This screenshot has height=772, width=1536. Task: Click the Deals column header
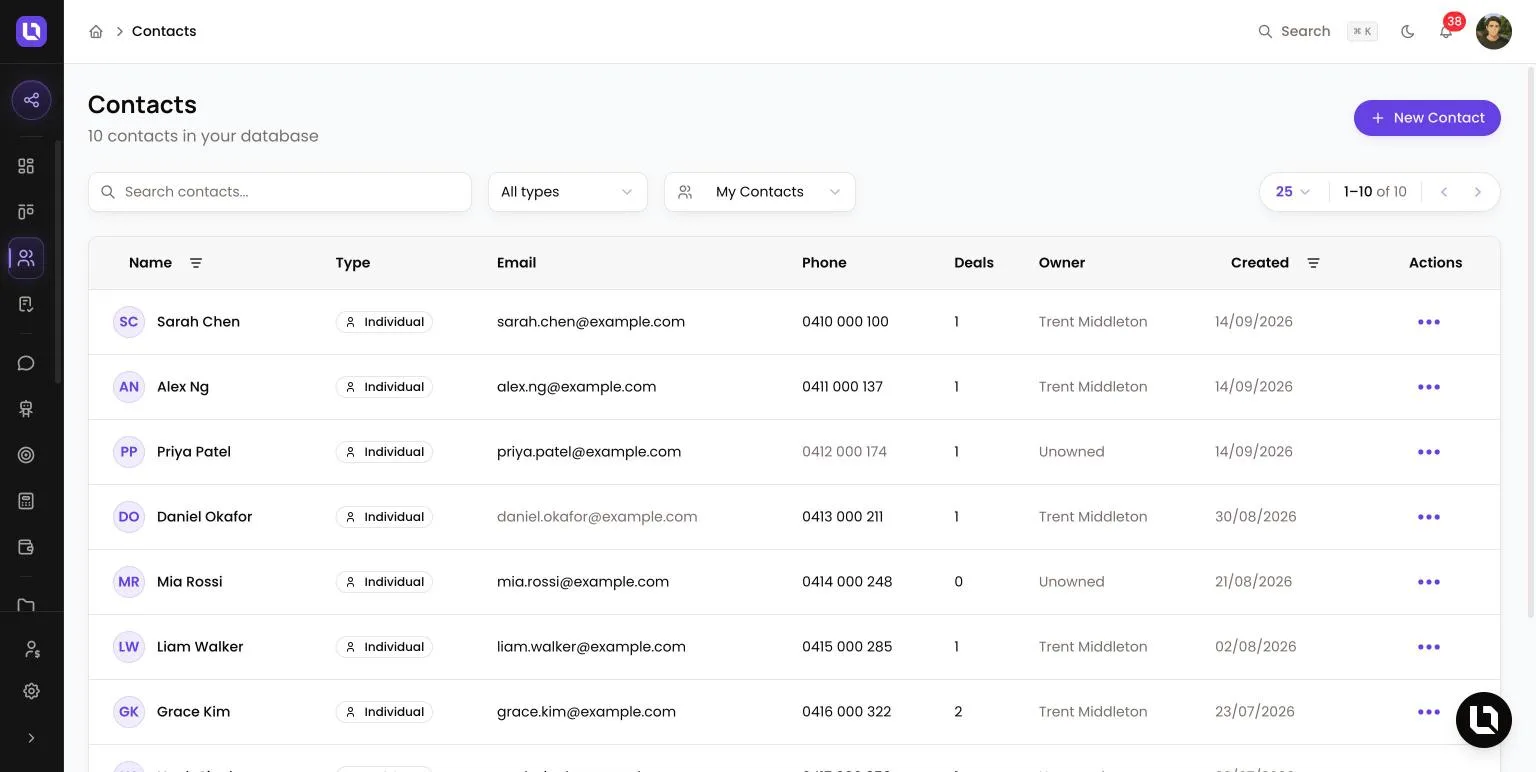tap(974, 263)
